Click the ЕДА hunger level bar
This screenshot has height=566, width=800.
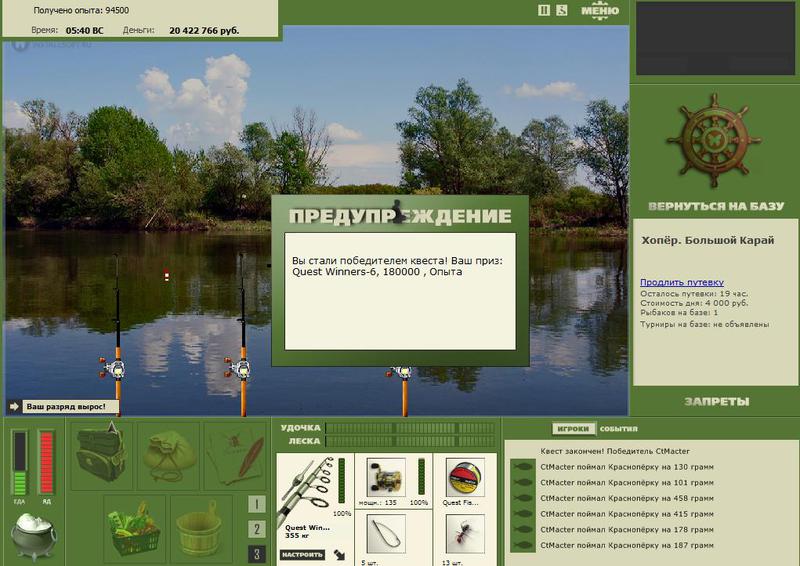click(x=20, y=463)
